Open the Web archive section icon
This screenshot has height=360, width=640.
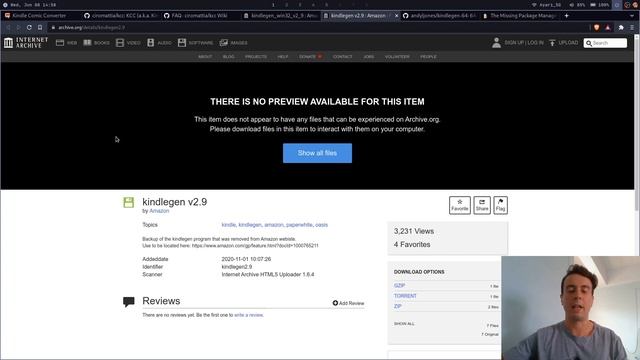coord(60,42)
